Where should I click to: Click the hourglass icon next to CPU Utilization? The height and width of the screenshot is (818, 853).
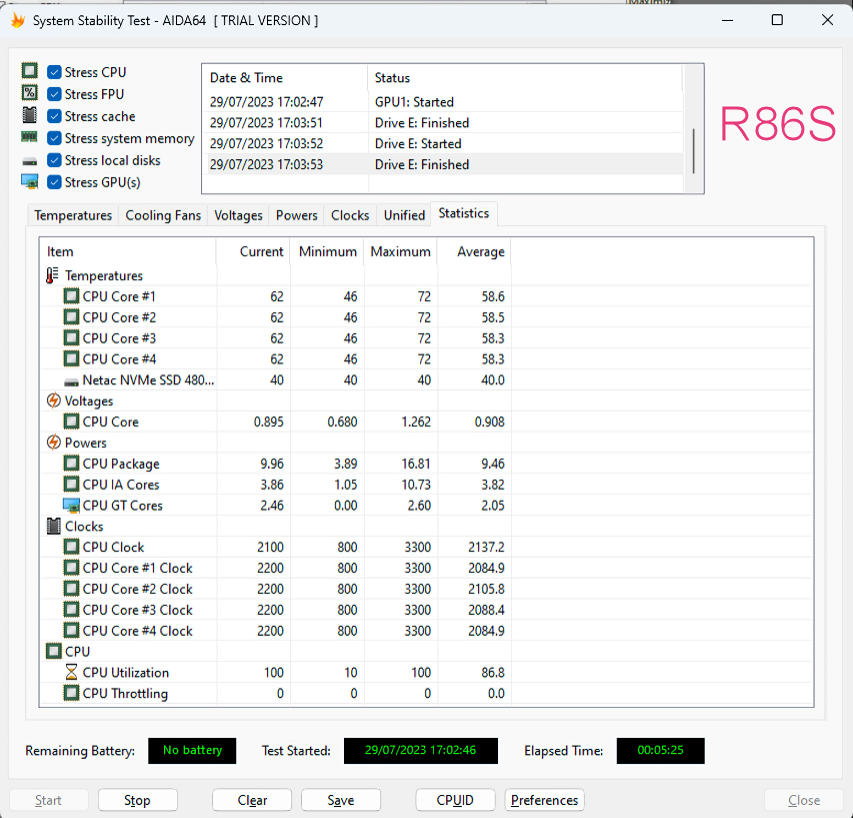tap(71, 672)
